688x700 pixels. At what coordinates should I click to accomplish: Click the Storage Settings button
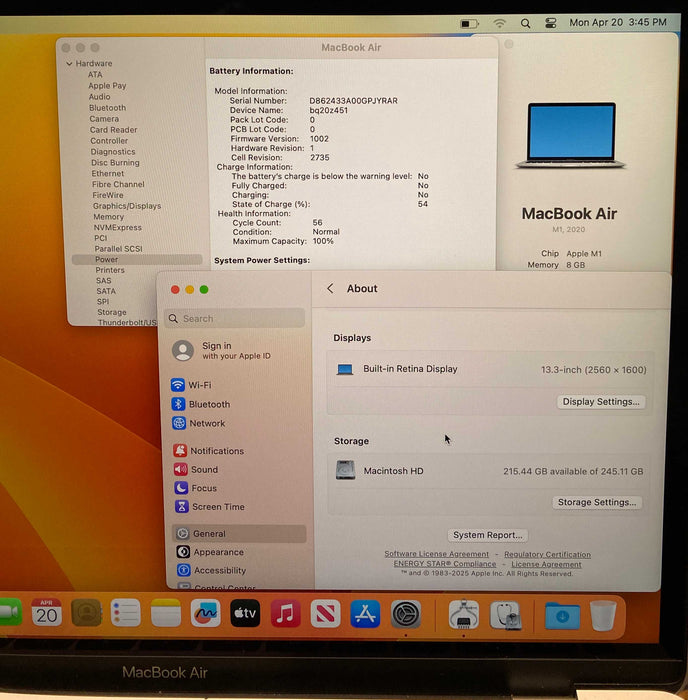(597, 502)
